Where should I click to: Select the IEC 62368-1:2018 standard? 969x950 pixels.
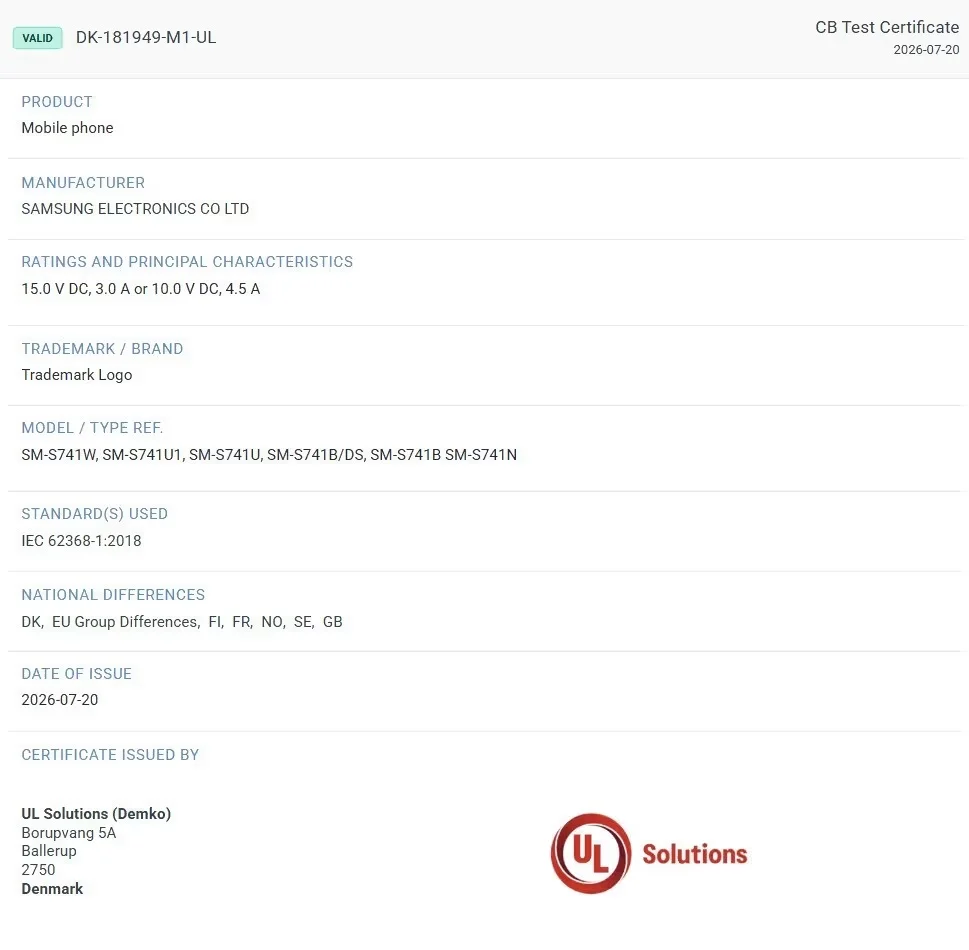click(82, 540)
